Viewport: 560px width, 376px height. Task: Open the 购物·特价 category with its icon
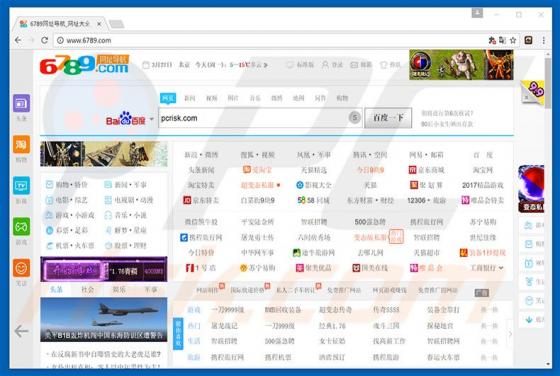click(x=67, y=185)
